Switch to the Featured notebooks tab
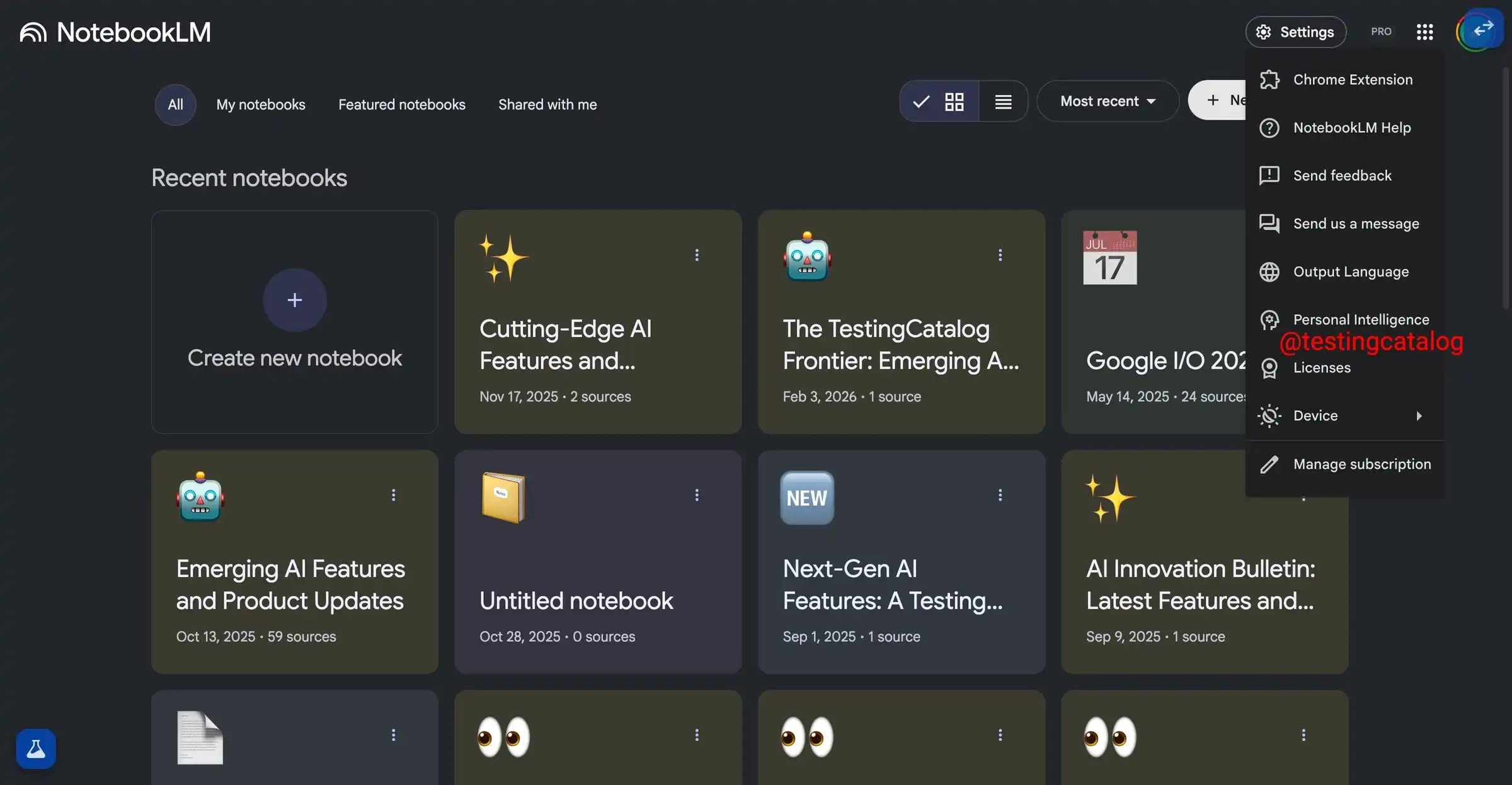This screenshot has width=1512, height=785. [x=401, y=104]
